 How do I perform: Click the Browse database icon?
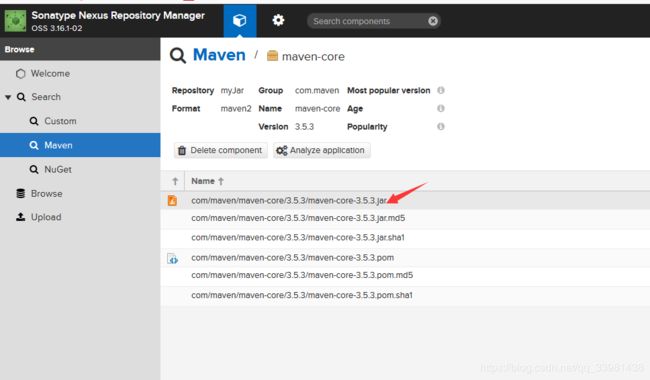20,193
